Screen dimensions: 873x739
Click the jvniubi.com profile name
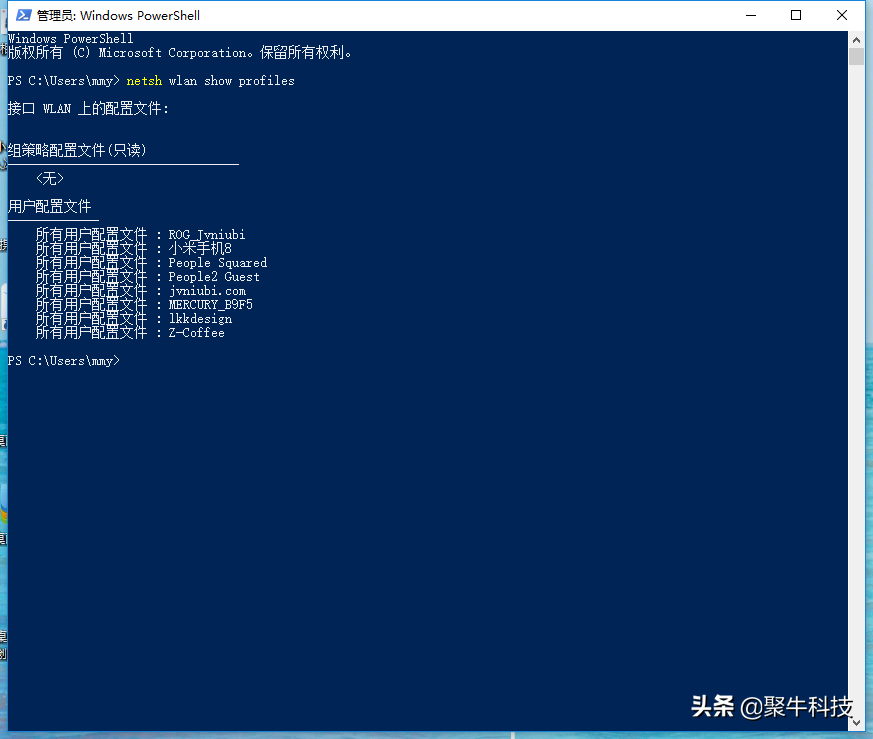click(x=207, y=291)
